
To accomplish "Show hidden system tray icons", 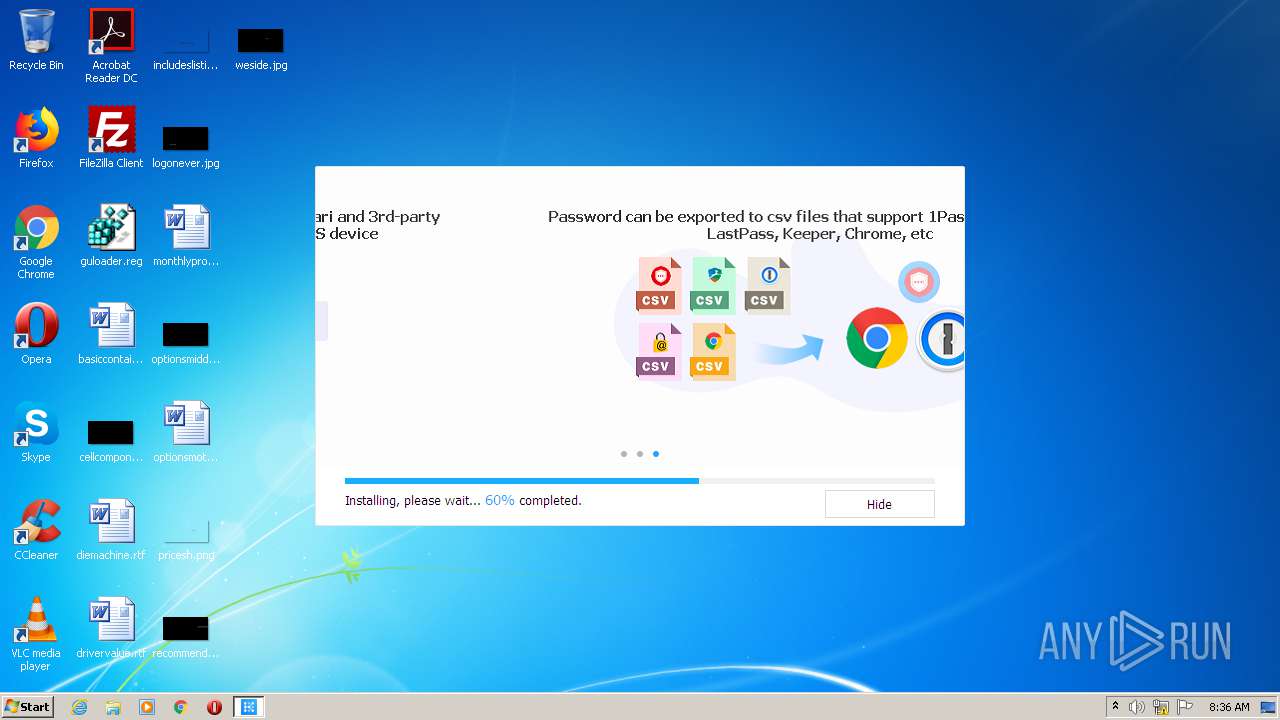I will coord(1115,707).
